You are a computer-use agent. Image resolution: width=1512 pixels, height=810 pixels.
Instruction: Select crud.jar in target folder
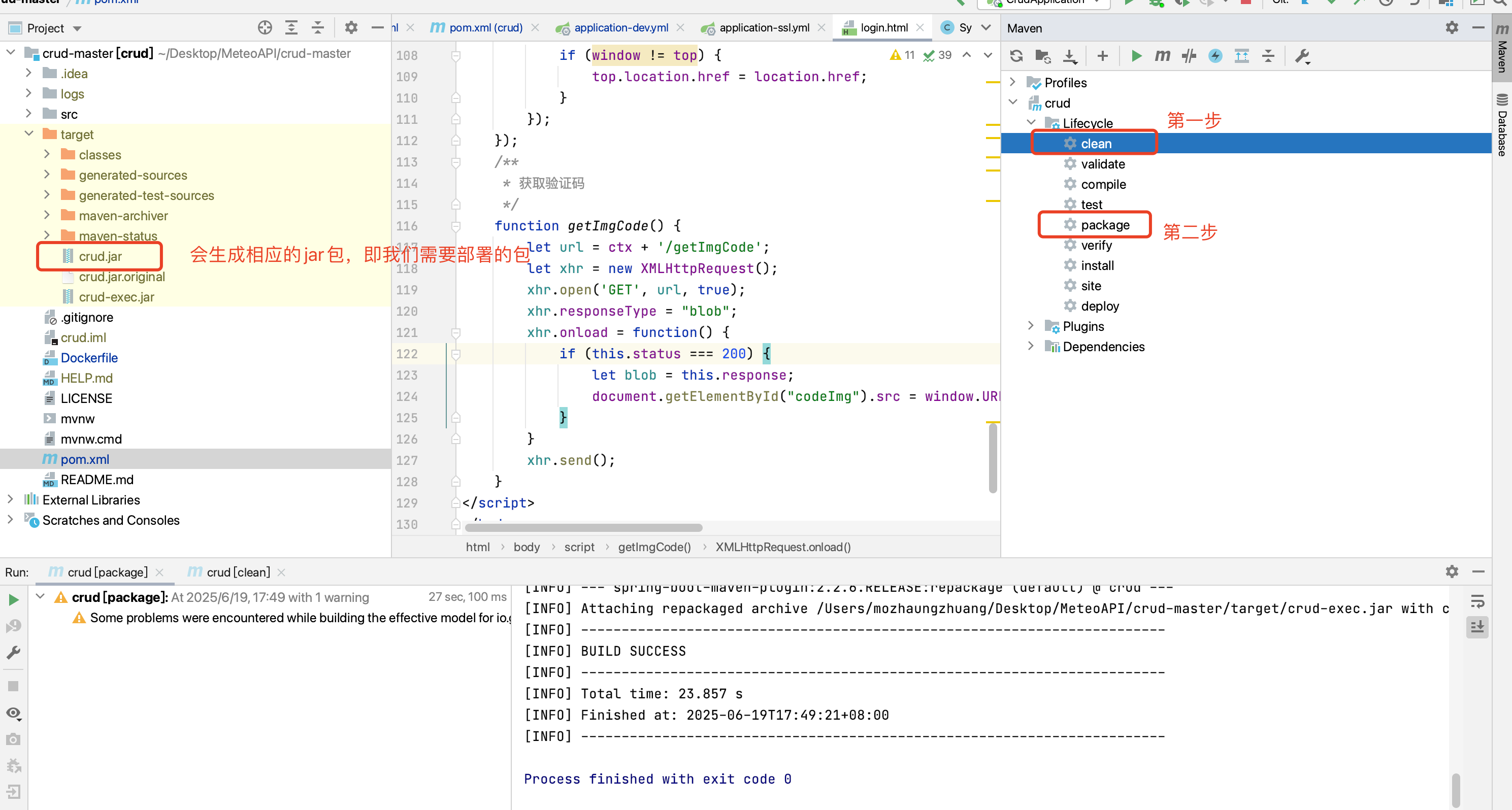101,256
